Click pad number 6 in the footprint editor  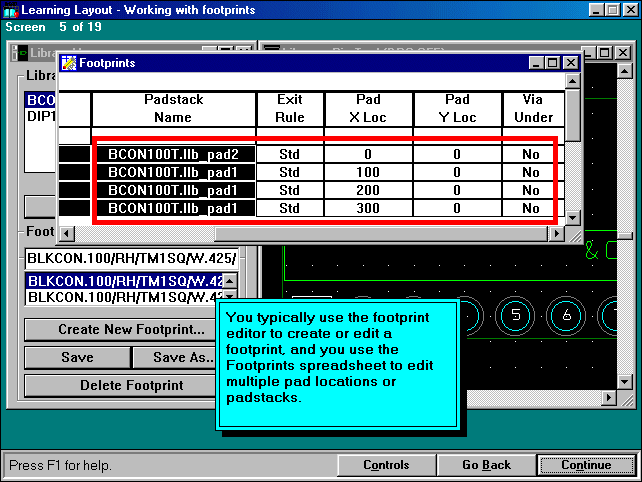click(567, 314)
